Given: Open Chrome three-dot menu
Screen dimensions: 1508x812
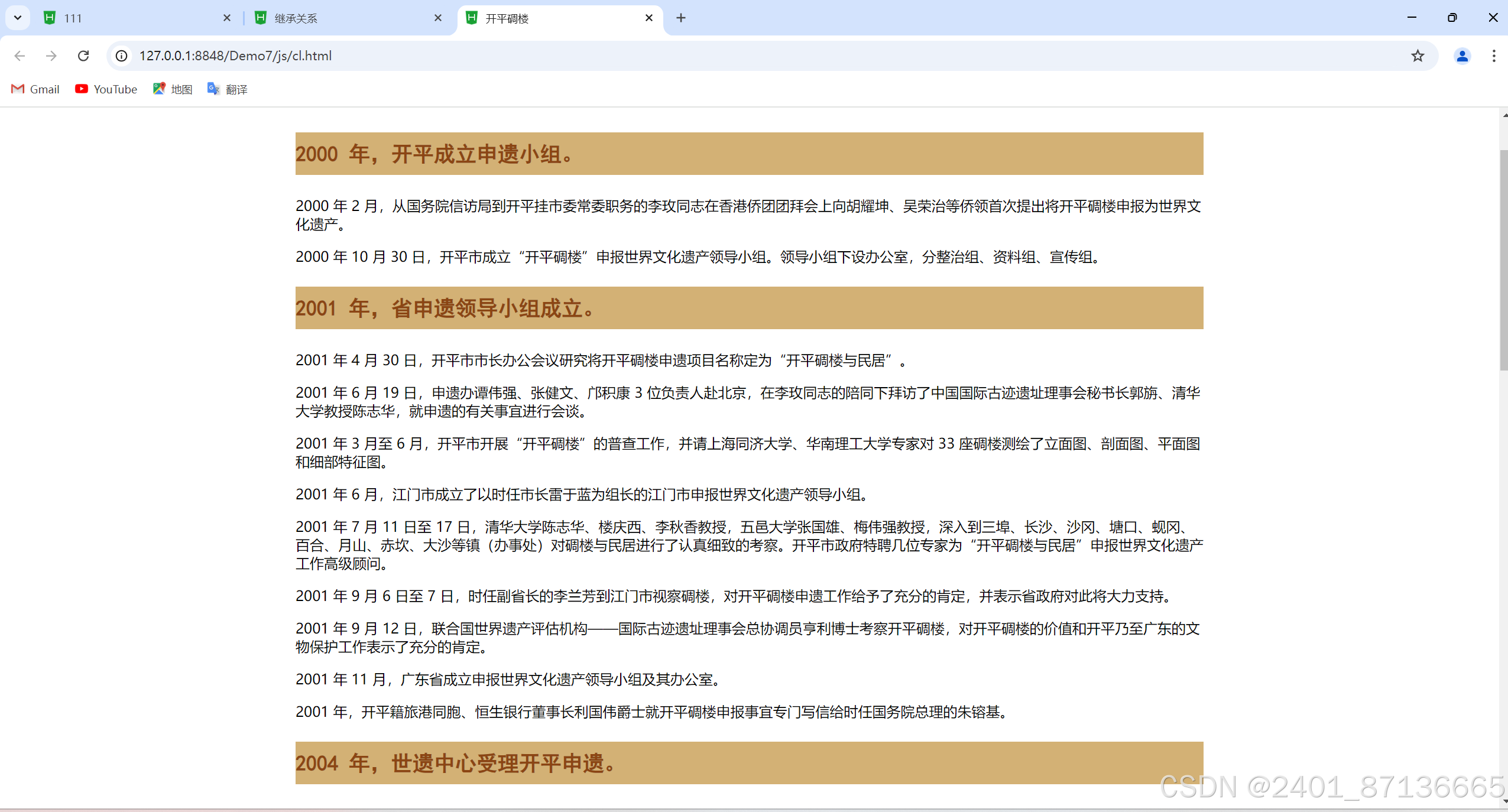Looking at the screenshot, I should point(1494,56).
